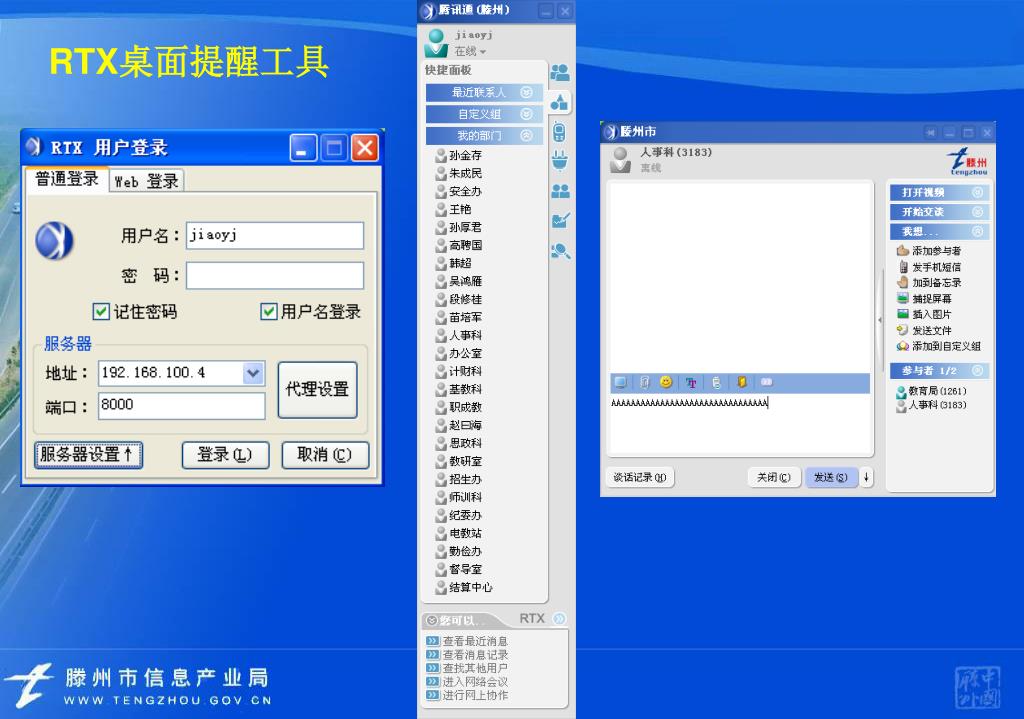Switch to the 普通登录 tab
The height and width of the screenshot is (719, 1024).
[x=67, y=179]
